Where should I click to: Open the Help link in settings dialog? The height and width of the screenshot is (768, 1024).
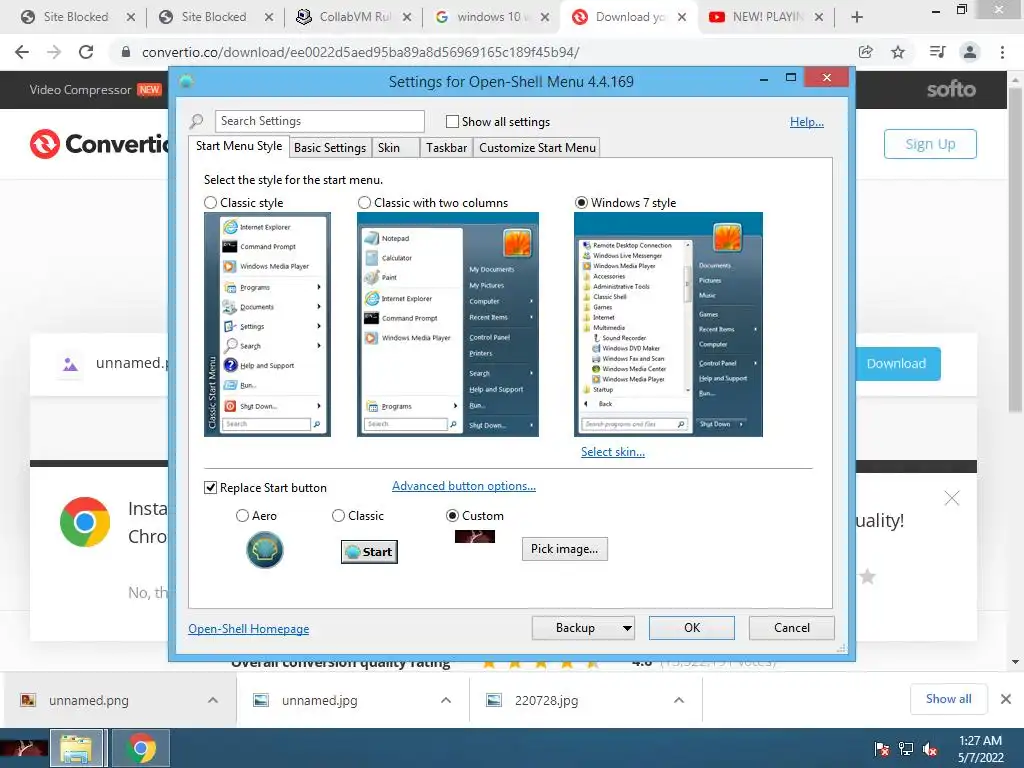807,121
